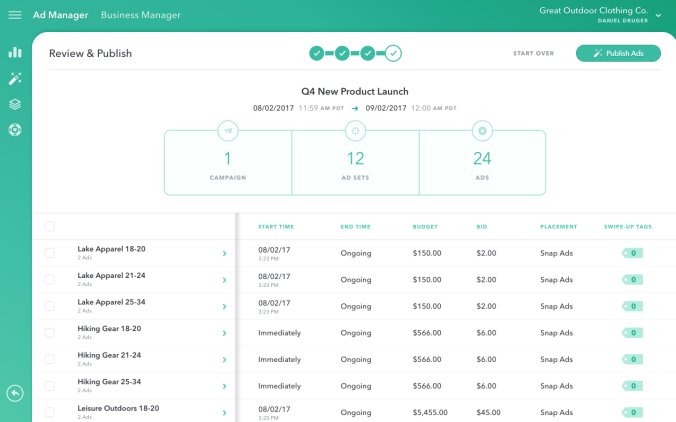Sort by Swipe-Up Tags column header

628,227
